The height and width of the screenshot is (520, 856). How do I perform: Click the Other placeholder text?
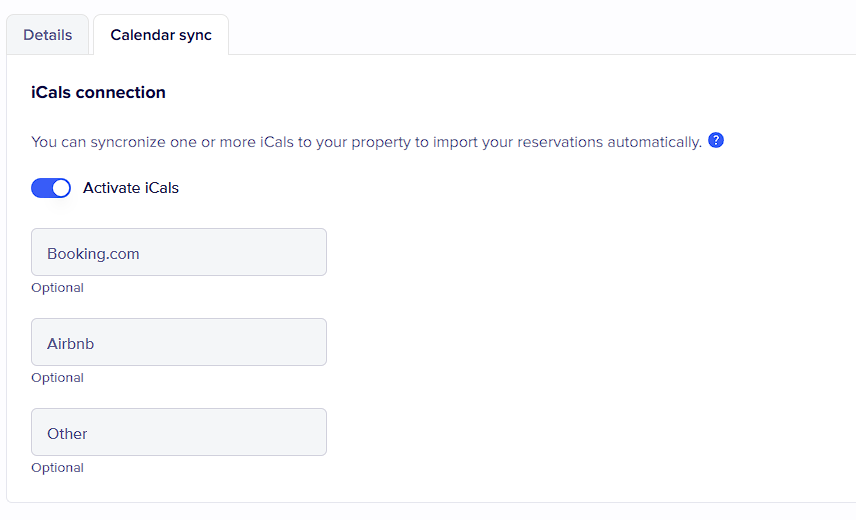click(67, 434)
